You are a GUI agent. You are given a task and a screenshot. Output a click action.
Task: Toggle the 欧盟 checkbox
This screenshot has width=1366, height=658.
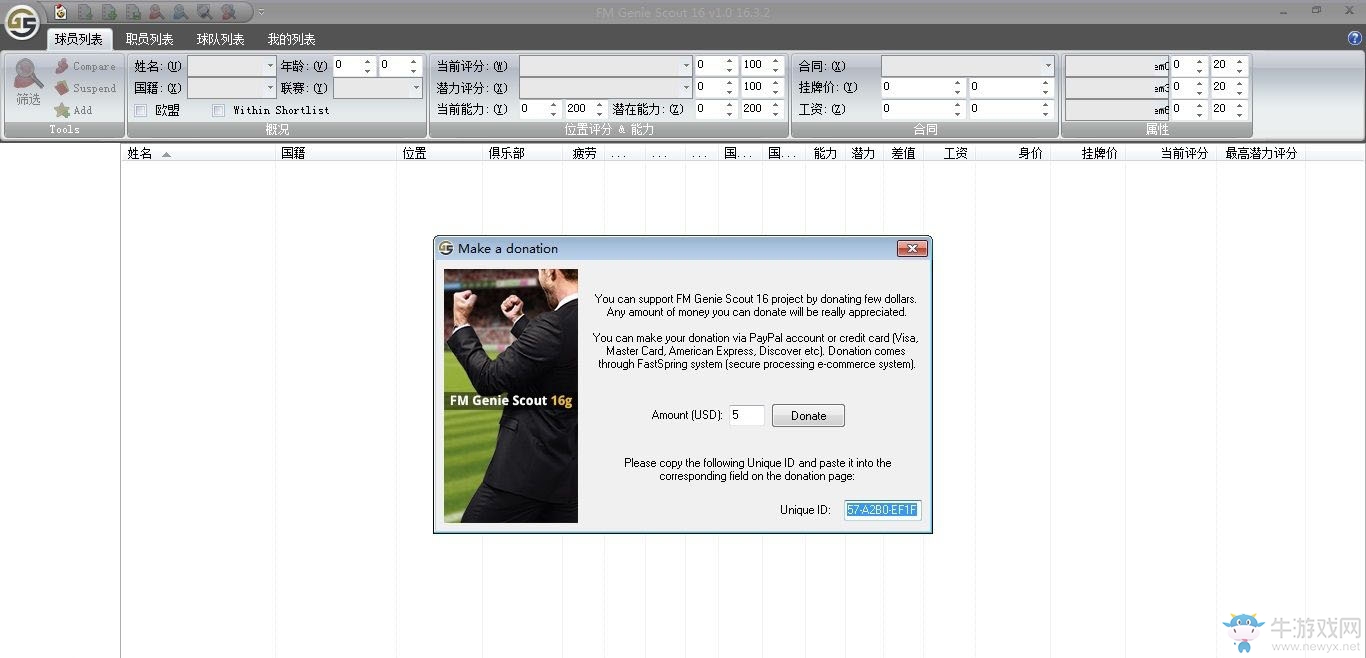click(x=141, y=110)
